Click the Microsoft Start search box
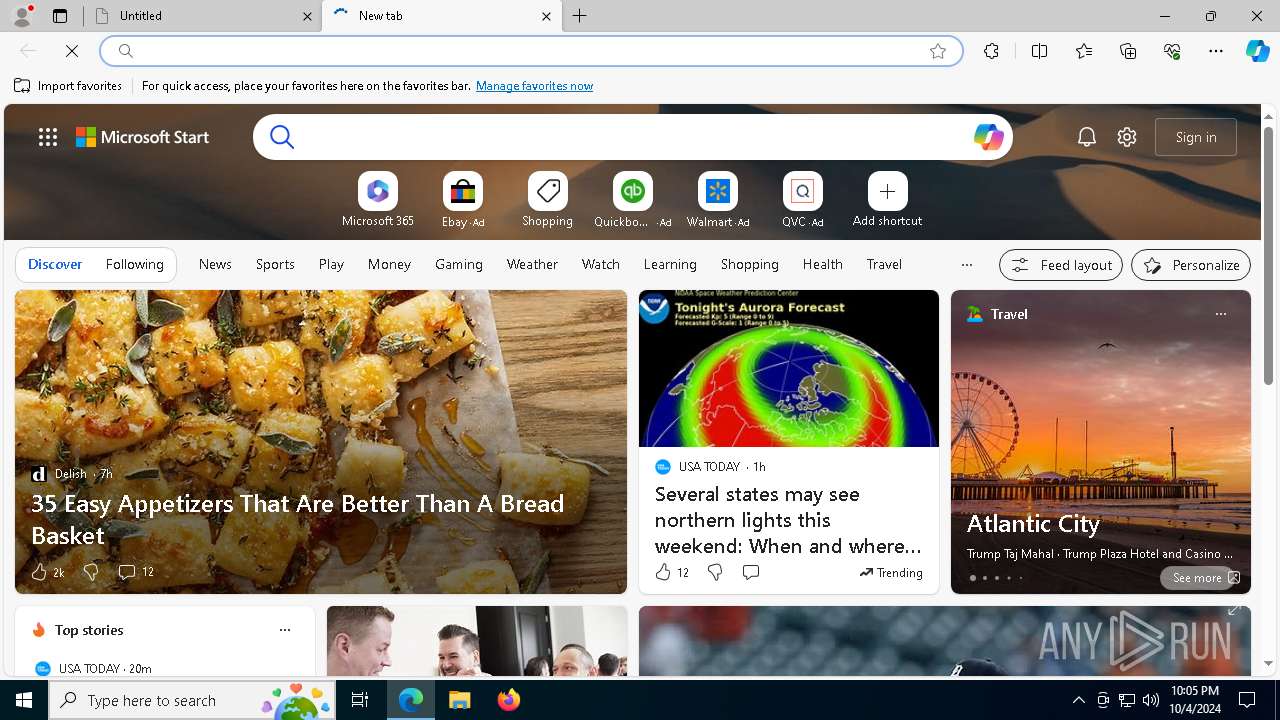Screen dimensions: 1280x720 tap(632, 137)
